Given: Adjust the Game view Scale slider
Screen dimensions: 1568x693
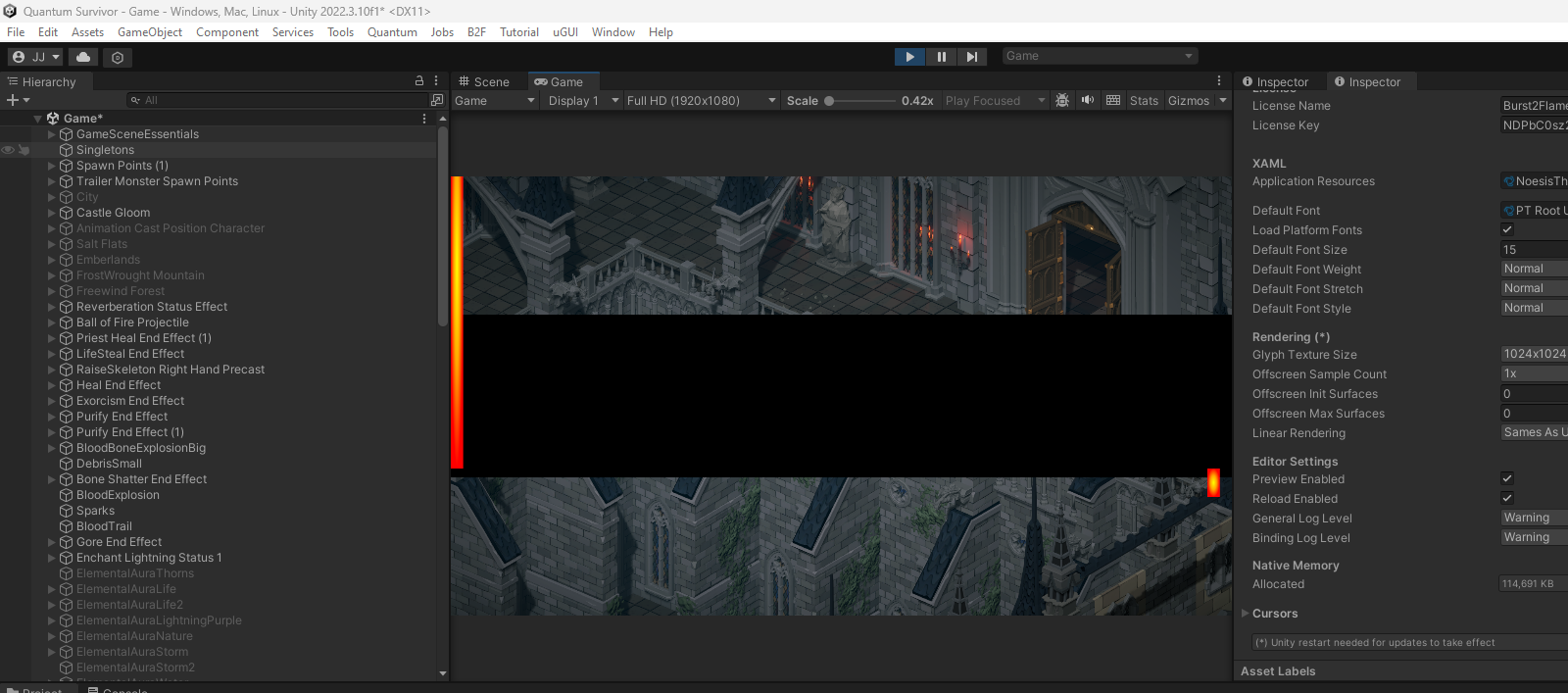Looking at the screenshot, I should click(860, 100).
